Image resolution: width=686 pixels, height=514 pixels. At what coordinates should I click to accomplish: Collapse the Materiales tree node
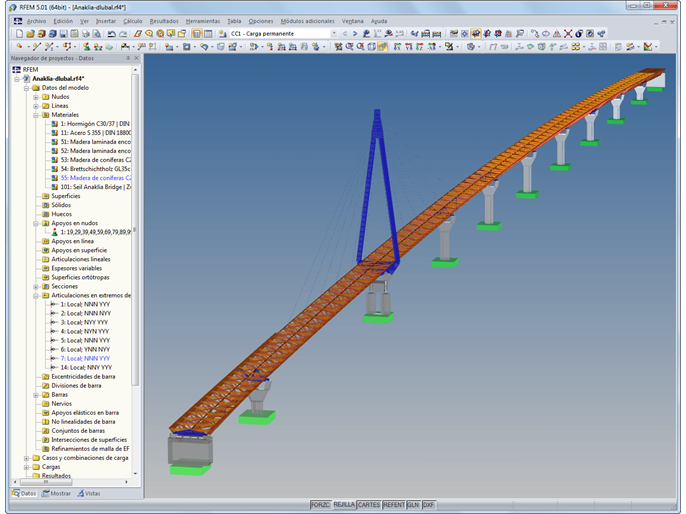[x=36, y=115]
